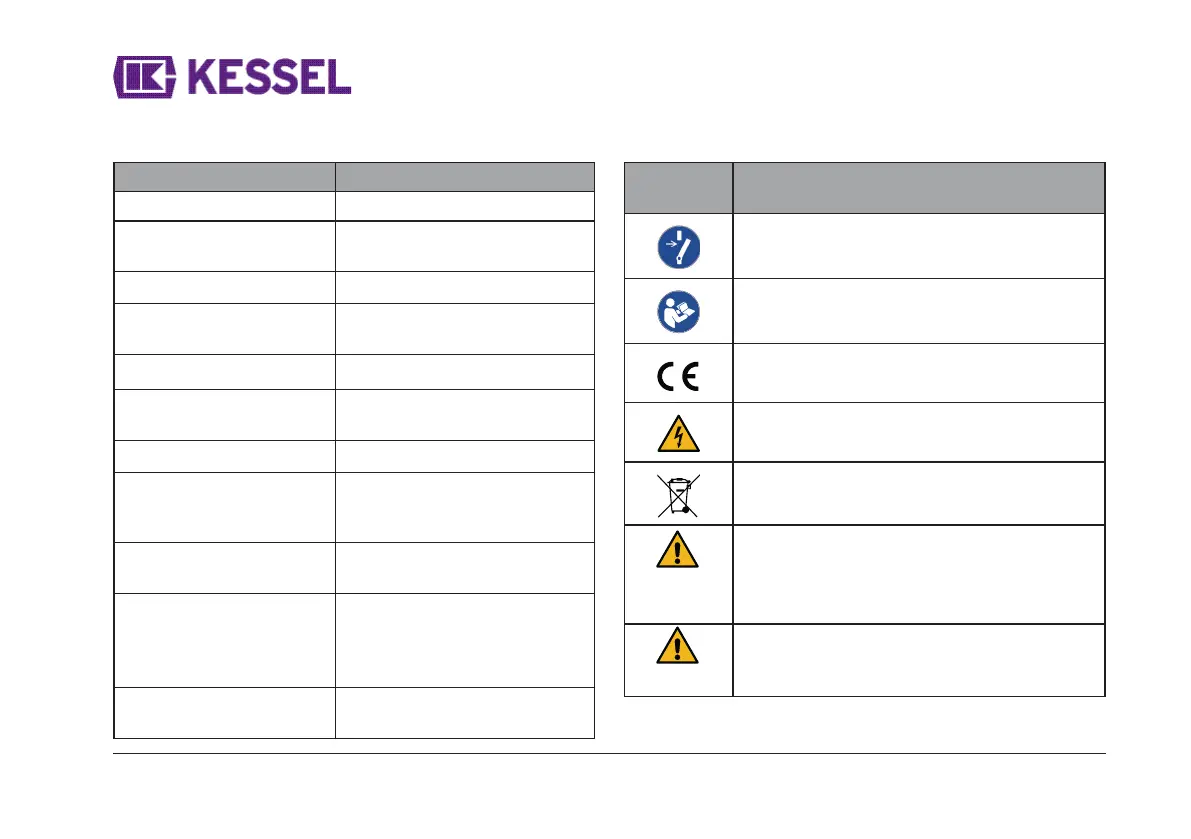Click the electrical voltage warning triangle
This screenshot has width=1191, height=839.
679,432
